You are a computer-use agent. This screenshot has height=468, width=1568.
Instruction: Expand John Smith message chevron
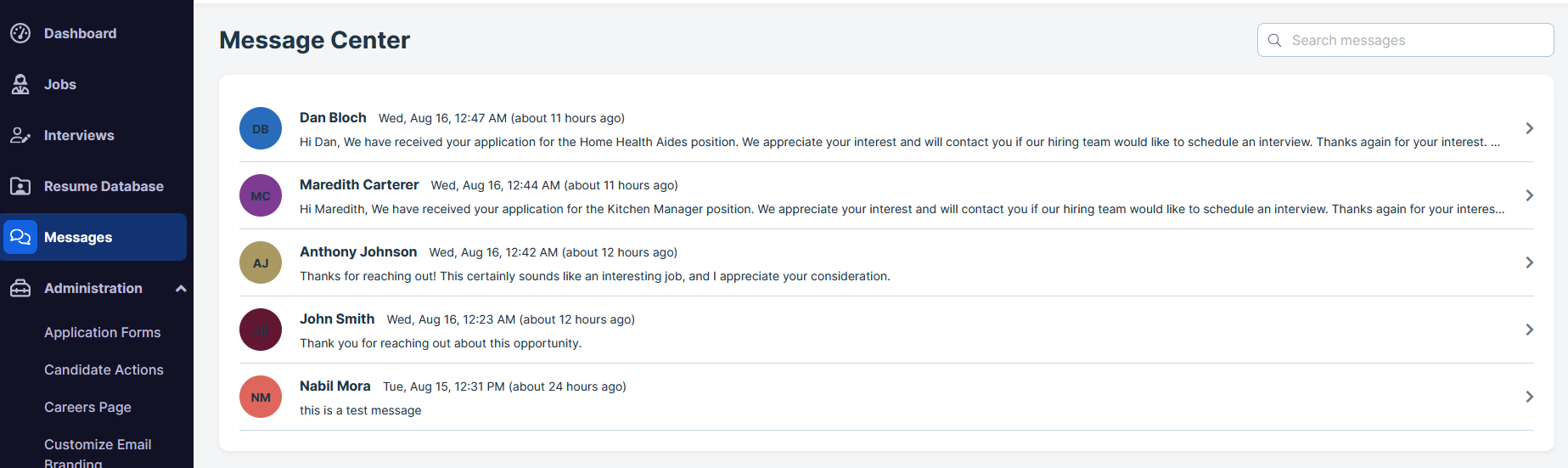(1529, 330)
